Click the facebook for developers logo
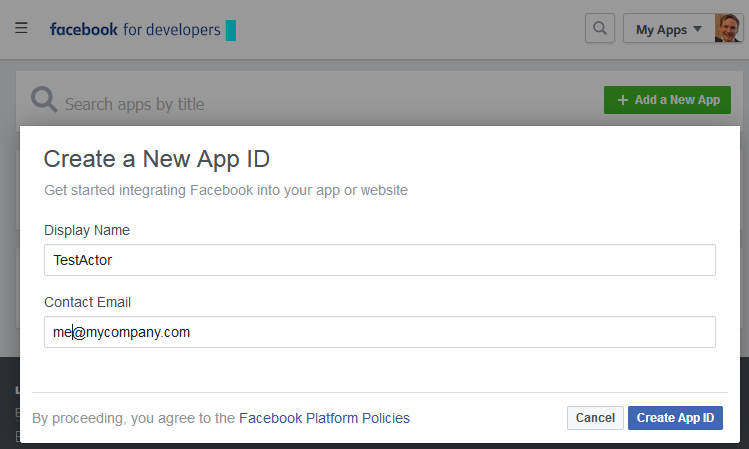The width and height of the screenshot is (749, 449). pyautogui.click(x=135, y=30)
